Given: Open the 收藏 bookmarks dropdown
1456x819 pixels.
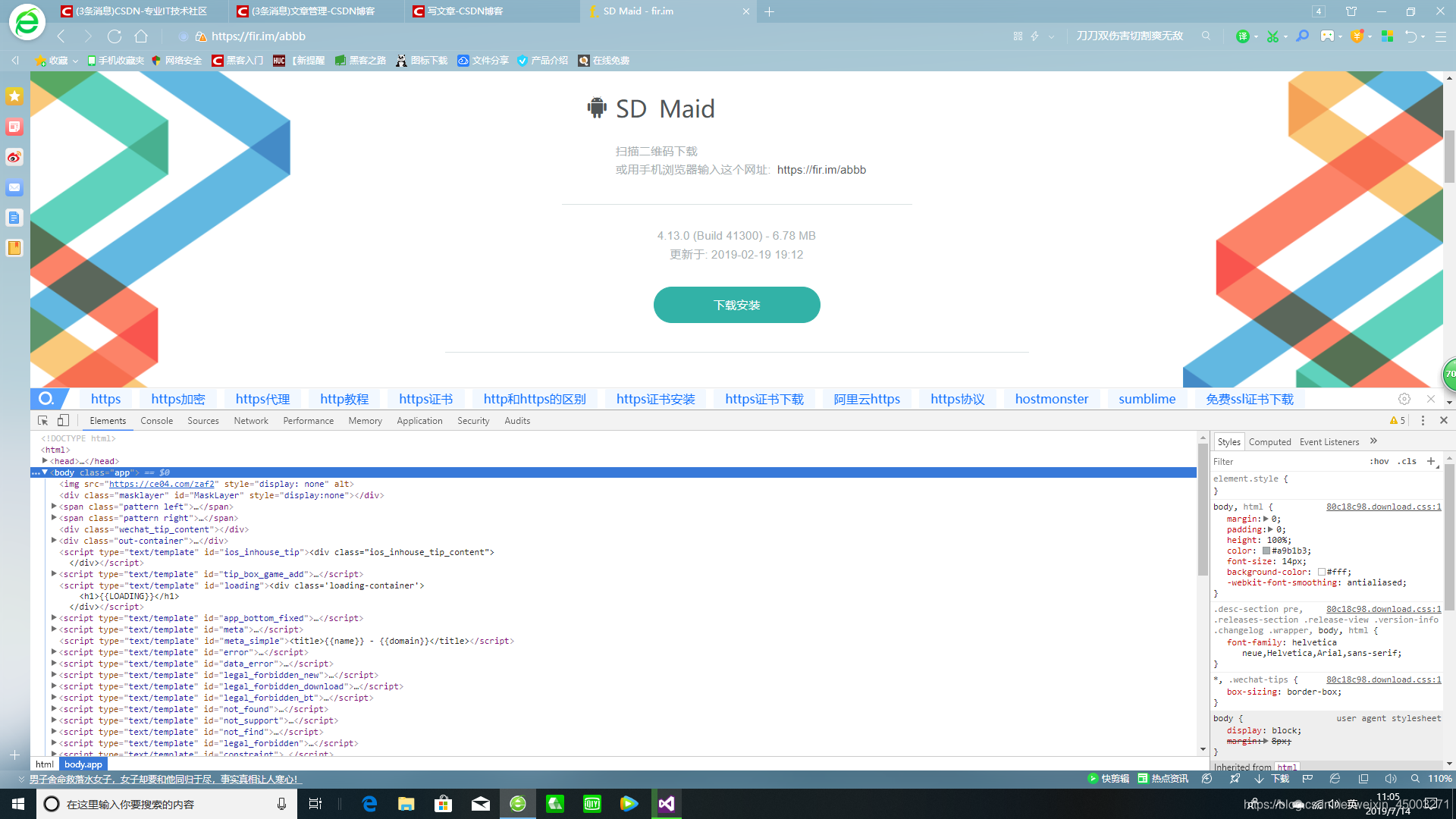Looking at the screenshot, I should pyautogui.click(x=57, y=61).
